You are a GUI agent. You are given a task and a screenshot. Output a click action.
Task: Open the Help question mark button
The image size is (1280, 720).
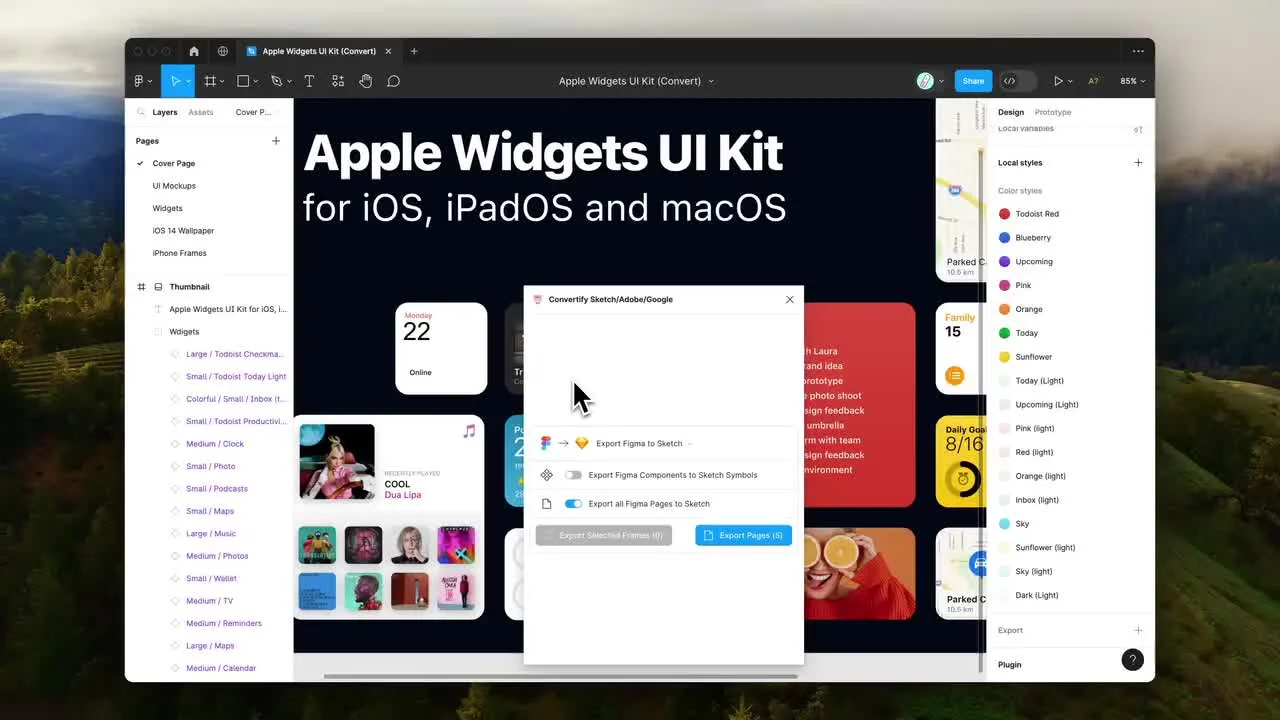[1132, 660]
